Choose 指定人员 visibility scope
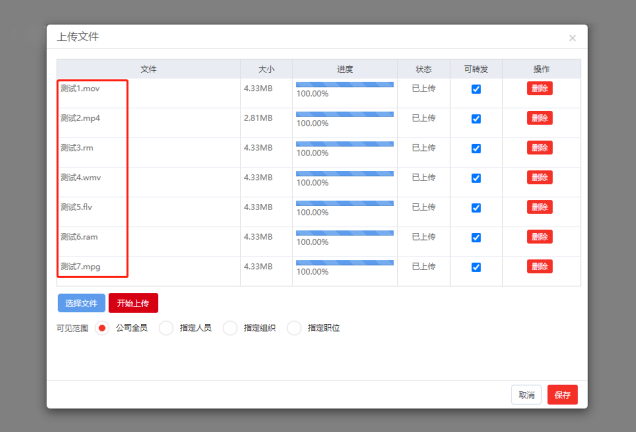The width and height of the screenshot is (636, 432). (x=166, y=328)
